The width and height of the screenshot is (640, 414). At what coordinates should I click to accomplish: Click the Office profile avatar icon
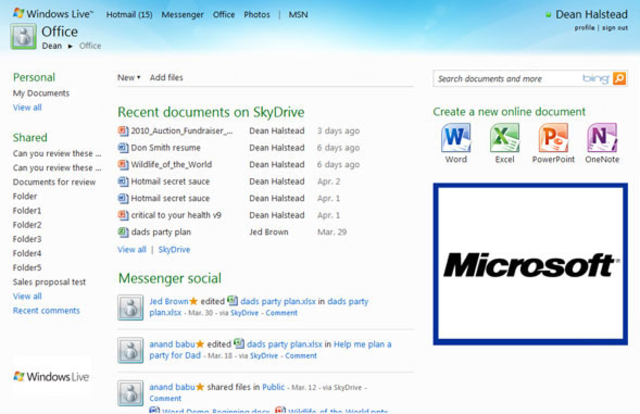tap(23, 36)
